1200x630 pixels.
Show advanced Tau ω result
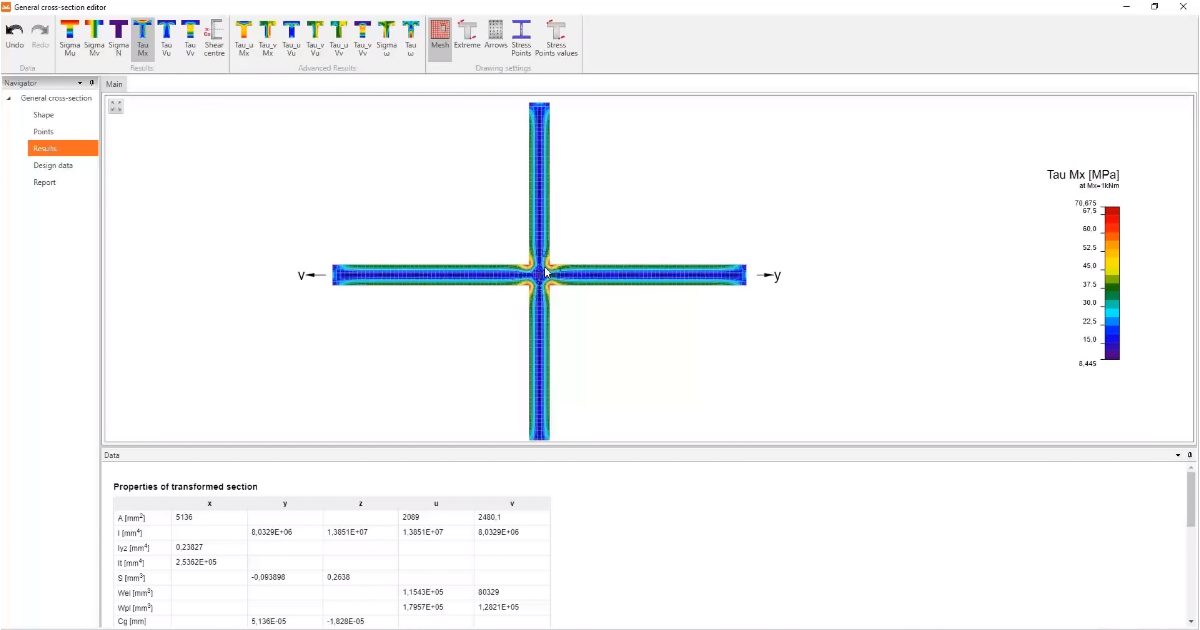point(410,38)
